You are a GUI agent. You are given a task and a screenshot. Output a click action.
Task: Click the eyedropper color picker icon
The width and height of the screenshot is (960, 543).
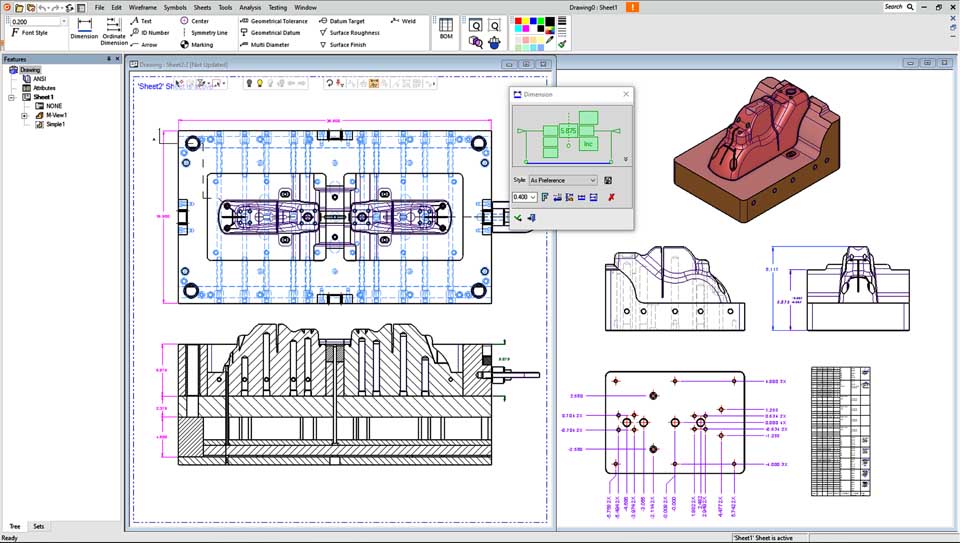click(x=550, y=40)
